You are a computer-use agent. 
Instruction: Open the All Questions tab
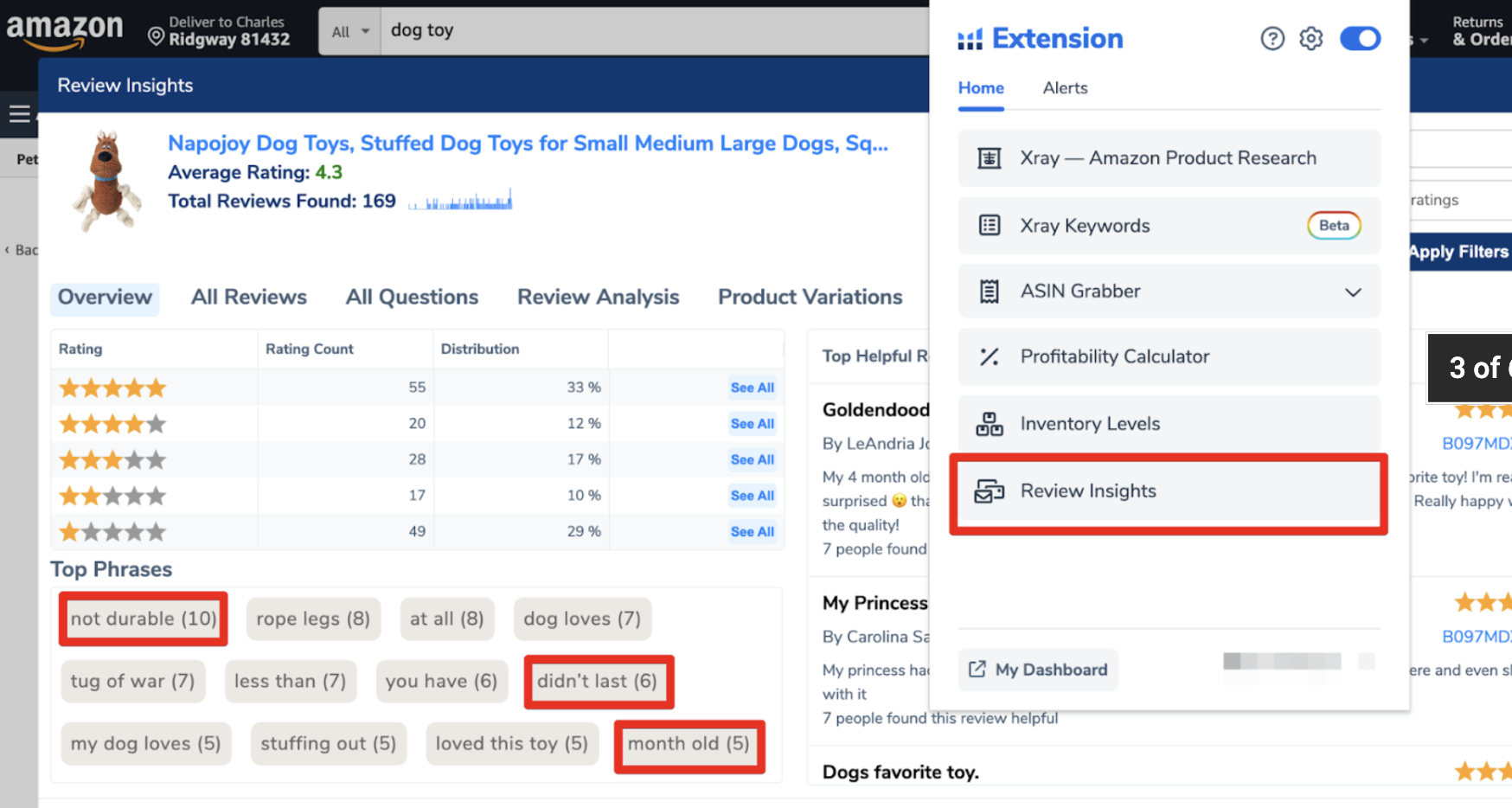coord(412,298)
